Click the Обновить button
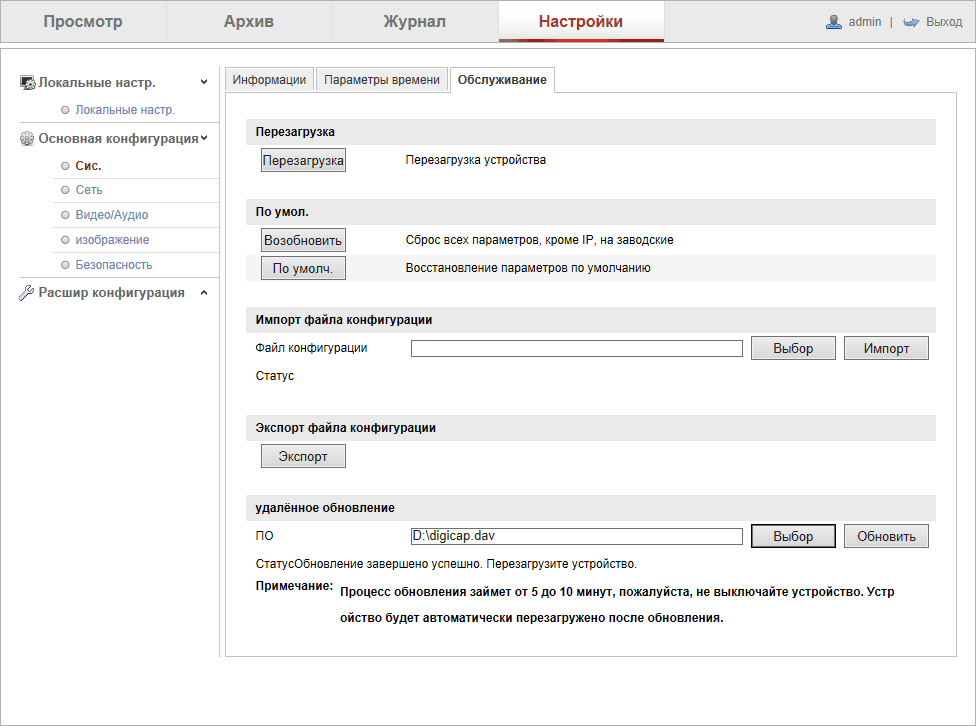 pos(886,536)
